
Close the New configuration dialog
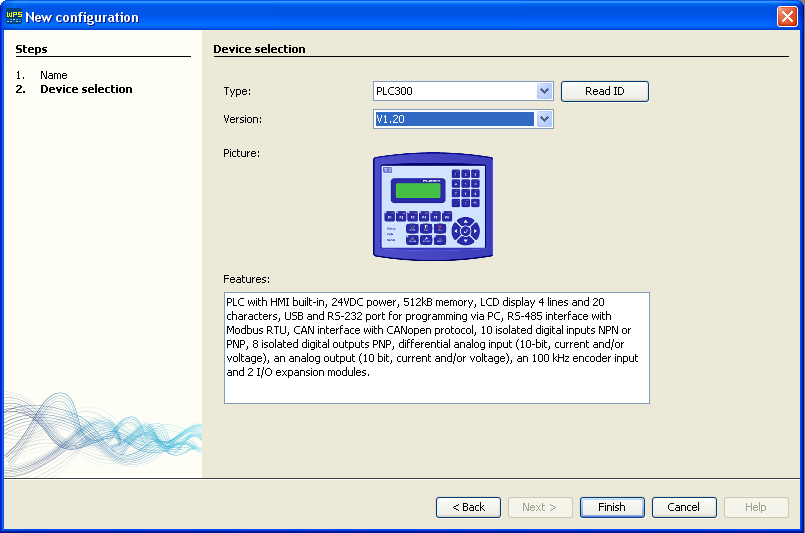click(787, 17)
